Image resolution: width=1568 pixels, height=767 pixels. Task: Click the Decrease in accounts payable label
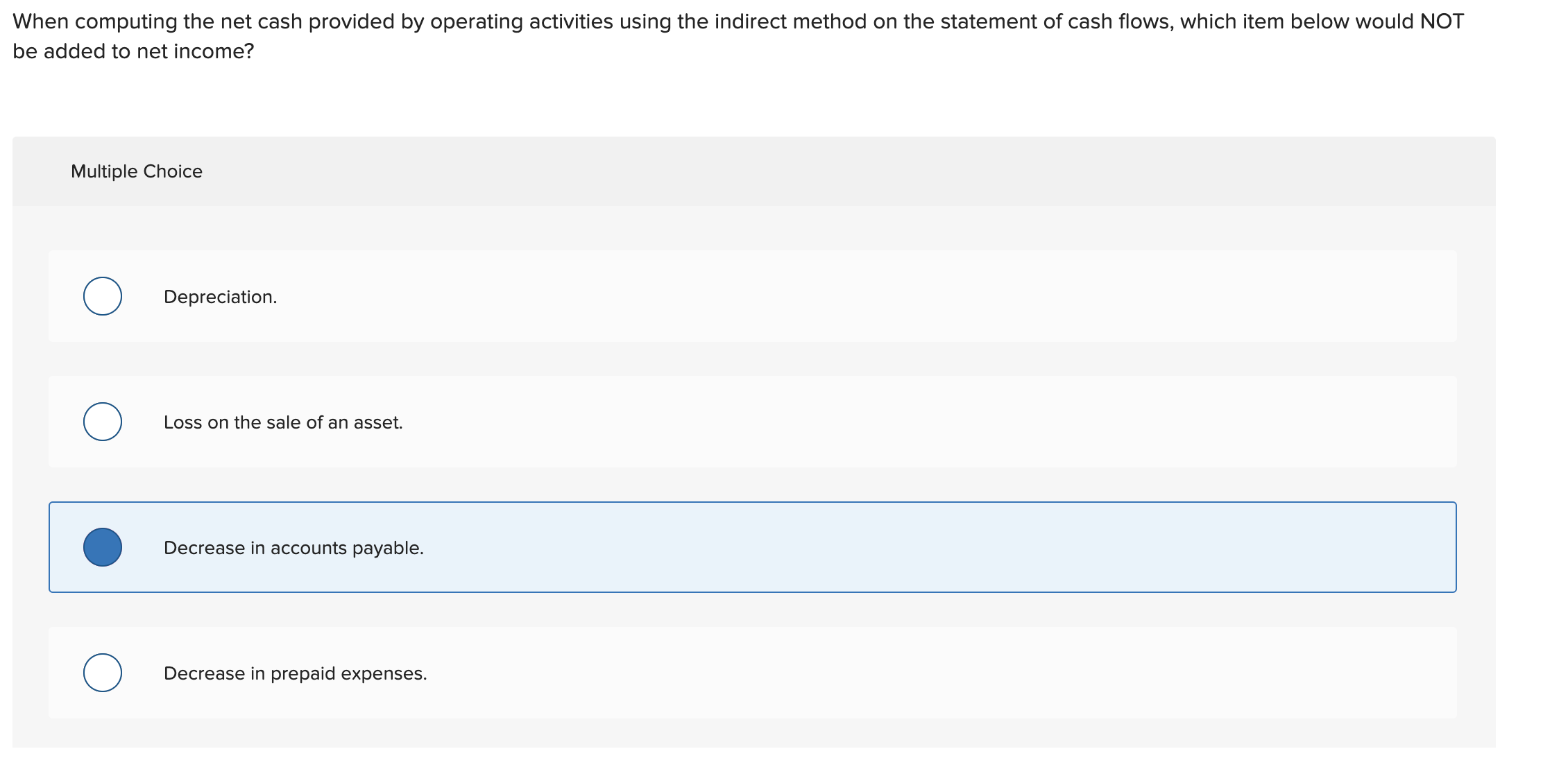coord(293,547)
